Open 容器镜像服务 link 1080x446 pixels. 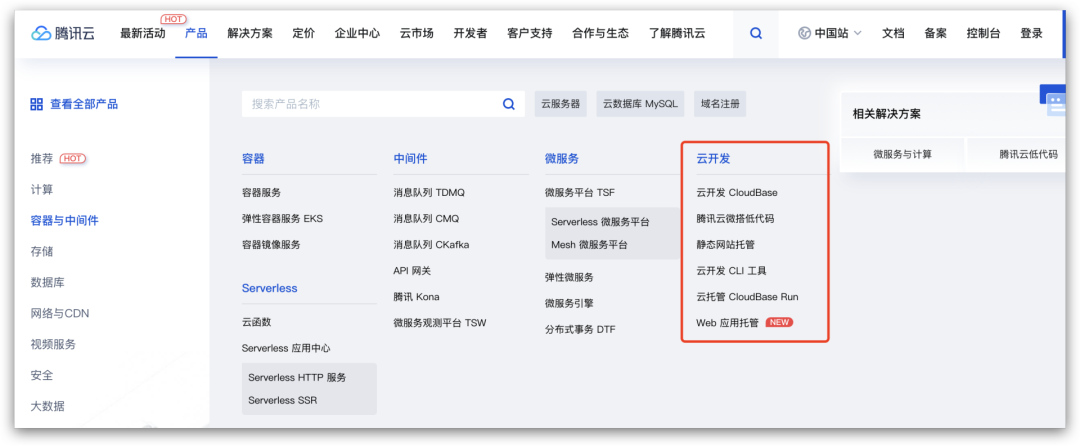[271, 244]
